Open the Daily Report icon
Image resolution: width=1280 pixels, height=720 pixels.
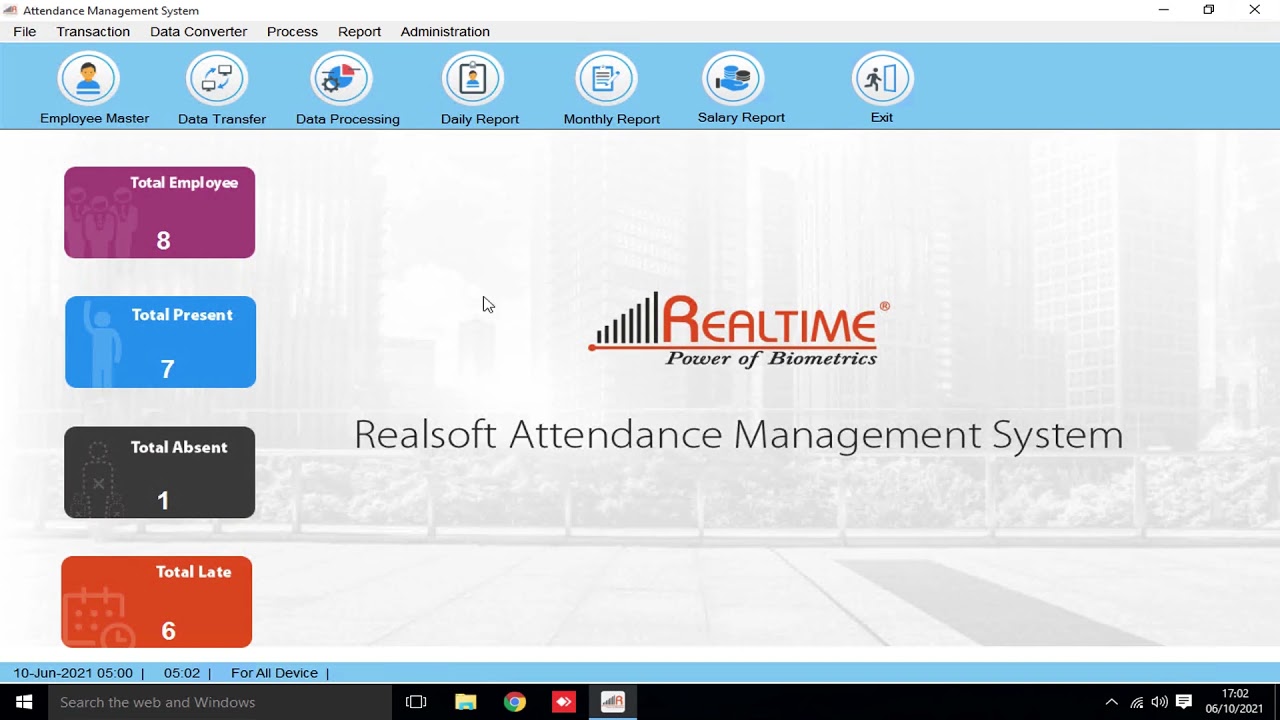[x=473, y=79]
